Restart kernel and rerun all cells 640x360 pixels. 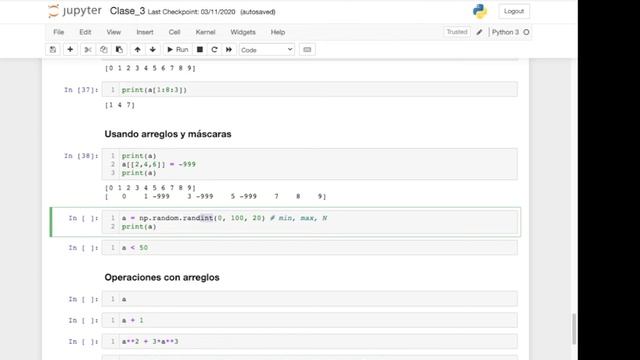[229, 50]
